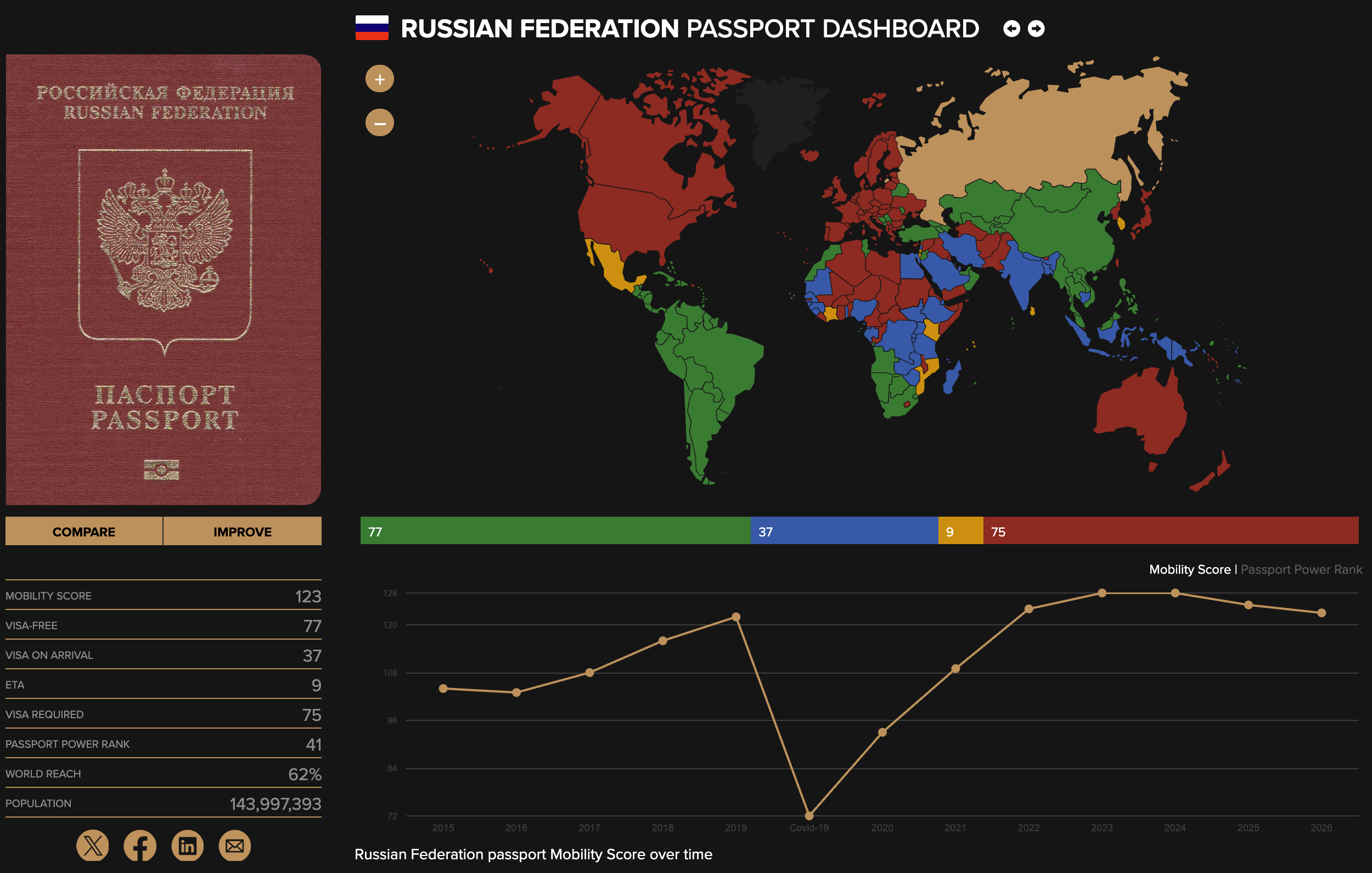This screenshot has width=1372, height=873.
Task: Click the 2020 data point on chart
Action: coord(882,732)
